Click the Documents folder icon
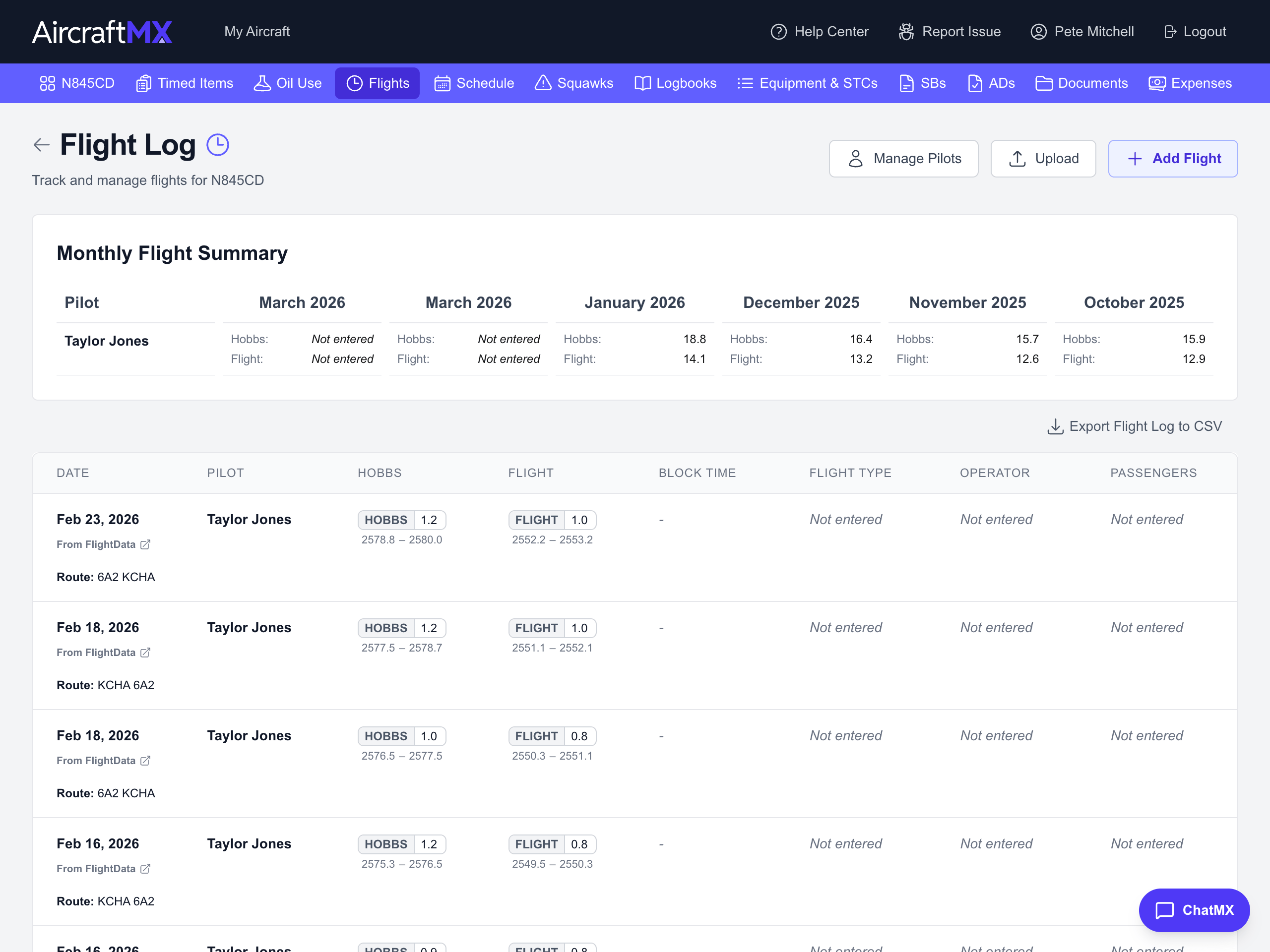The height and width of the screenshot is (952, 1270). coord(1043,83)
